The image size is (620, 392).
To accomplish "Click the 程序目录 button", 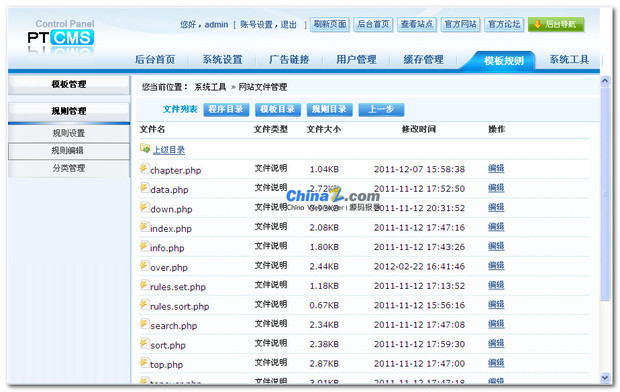I will [226, 110].
